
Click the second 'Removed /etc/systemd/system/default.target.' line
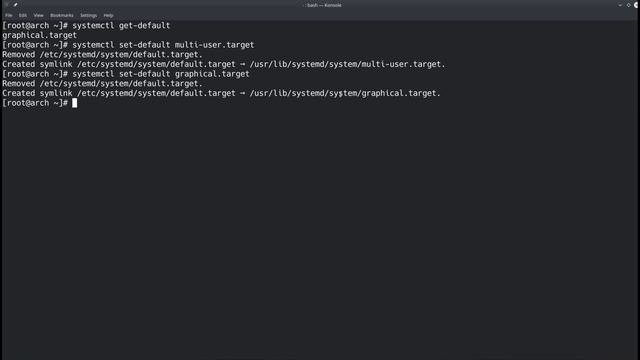point(102,84)
